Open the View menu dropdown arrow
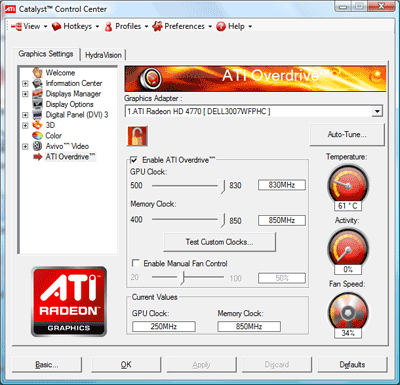This screenshot has height=385, width=400. pyautogui.click(x=45, y=27)
